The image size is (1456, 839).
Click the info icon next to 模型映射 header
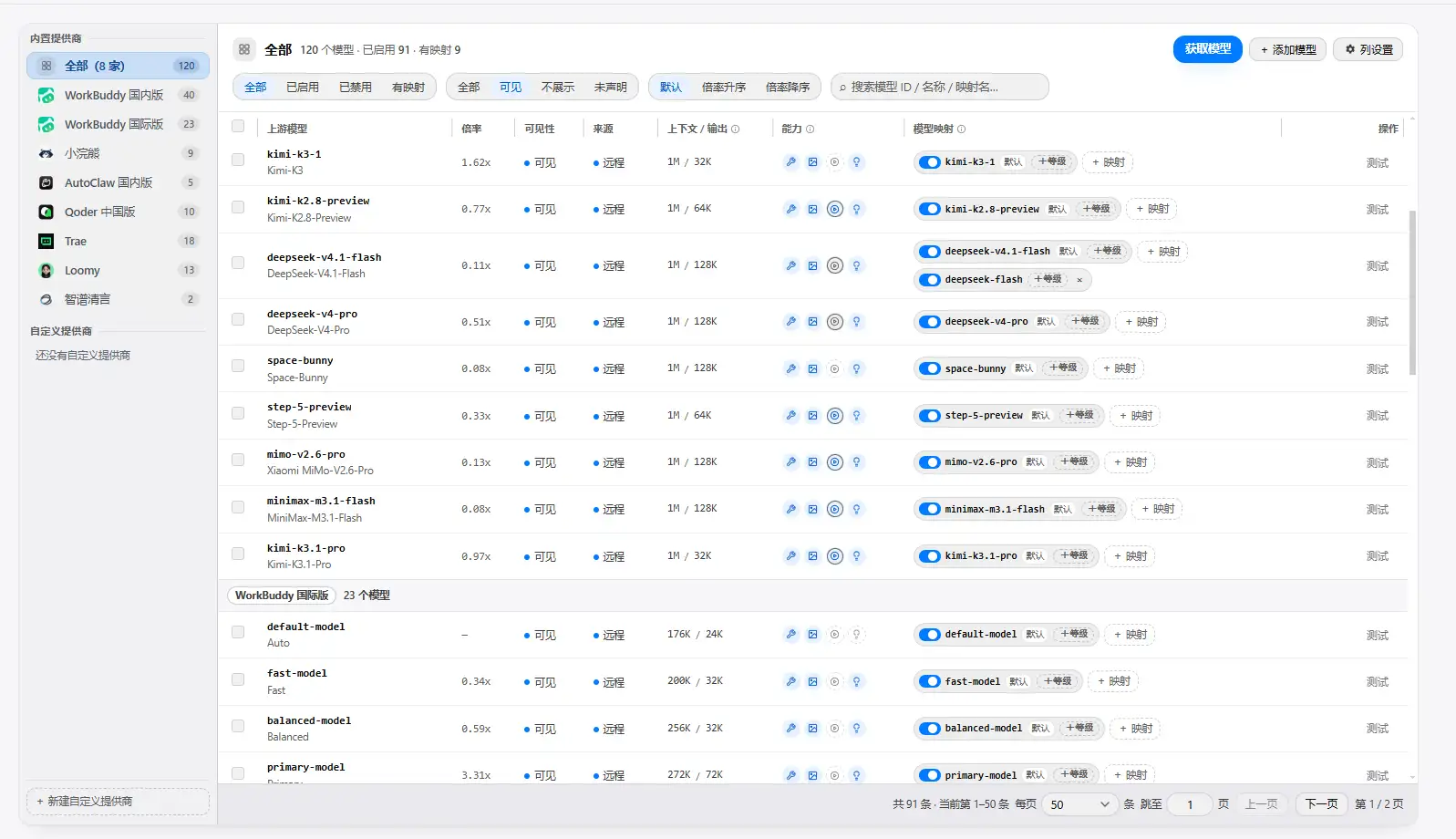tap(961, 129)
